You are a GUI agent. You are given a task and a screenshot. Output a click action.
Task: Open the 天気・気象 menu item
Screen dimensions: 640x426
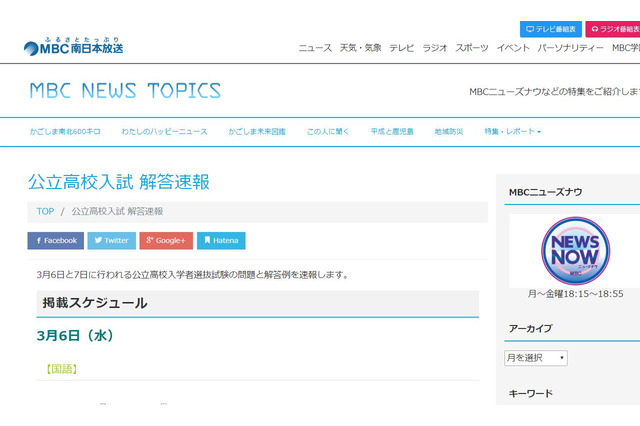(360, 48)
